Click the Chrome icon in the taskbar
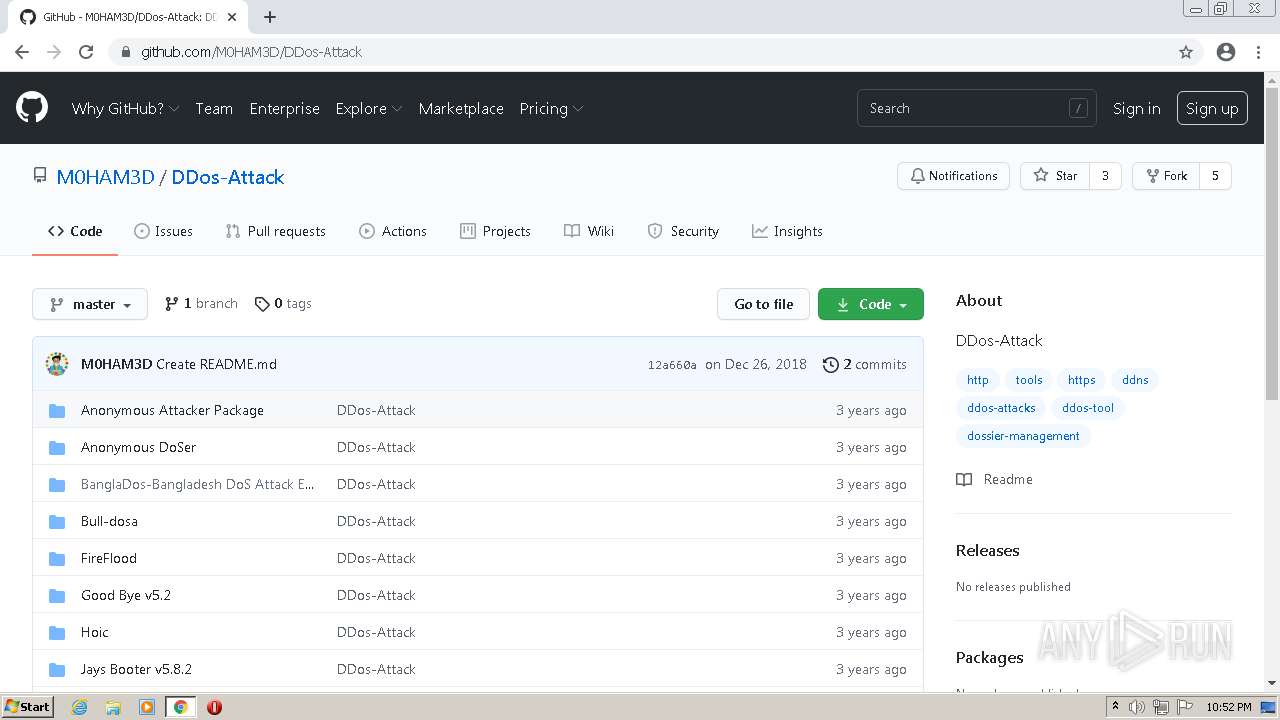This screenshot has height=720, width=1280. point(180,707)
